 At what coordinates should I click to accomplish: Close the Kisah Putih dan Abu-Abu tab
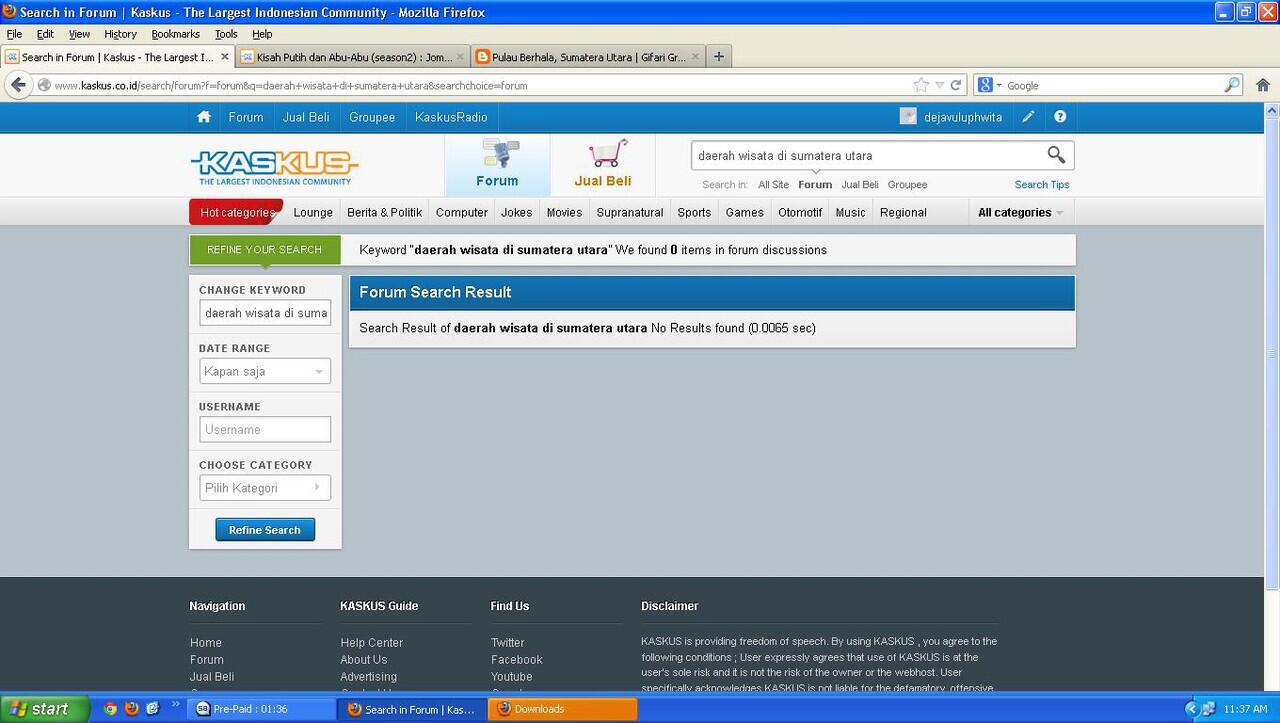click(x=461, y=57)
